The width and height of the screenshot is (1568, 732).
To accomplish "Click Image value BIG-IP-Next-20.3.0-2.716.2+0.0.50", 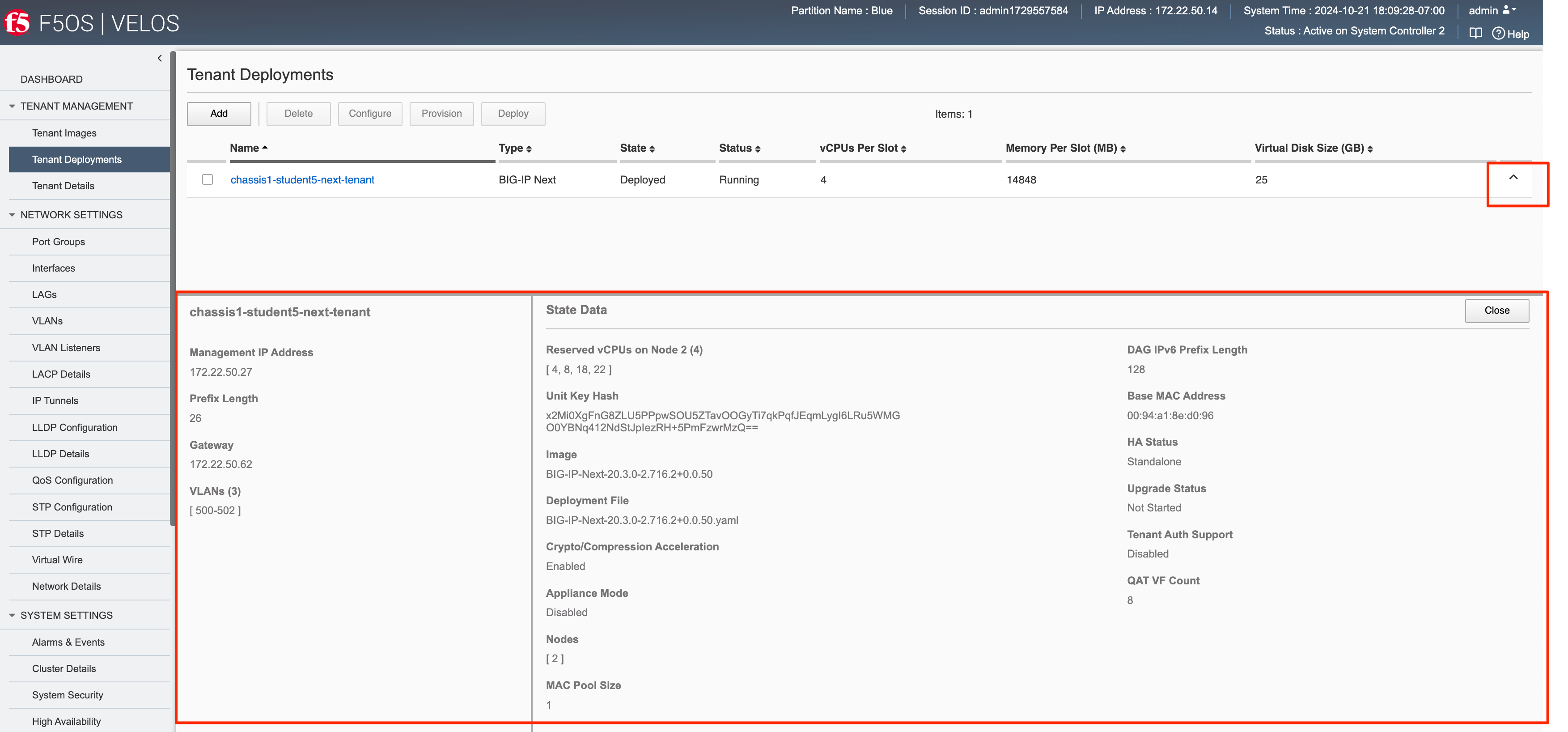I will pos(629,474).
